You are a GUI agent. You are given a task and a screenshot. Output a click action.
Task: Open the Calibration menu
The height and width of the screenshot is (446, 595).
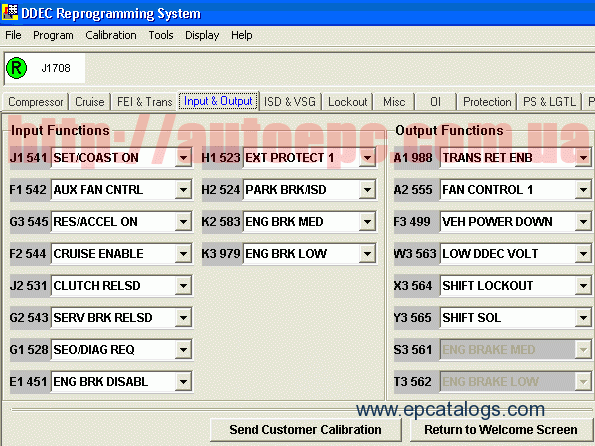coord(111,35)
